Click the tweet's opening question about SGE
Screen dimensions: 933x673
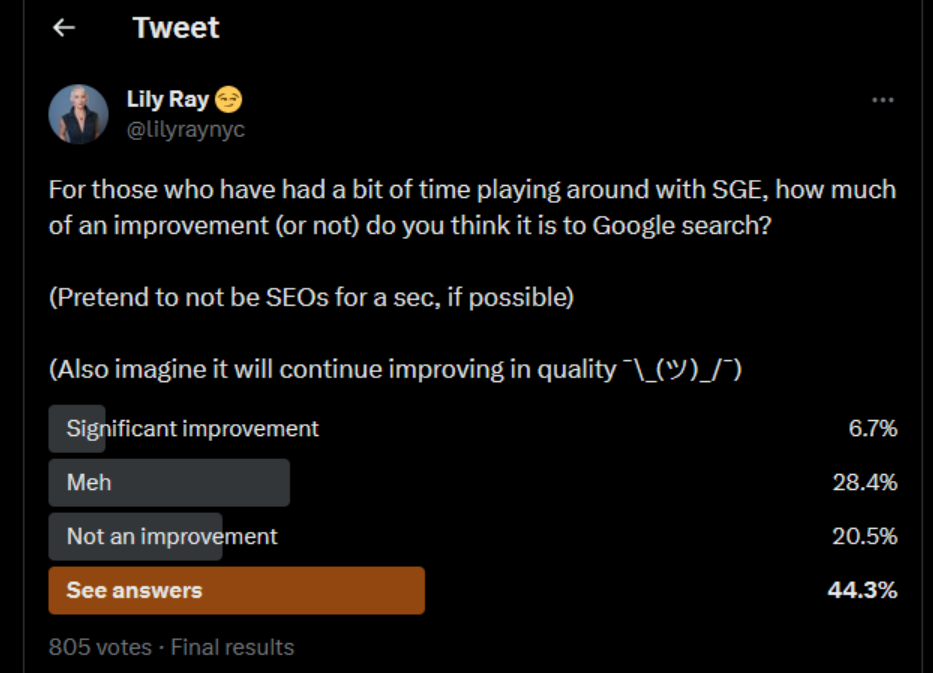pos(472,207)
